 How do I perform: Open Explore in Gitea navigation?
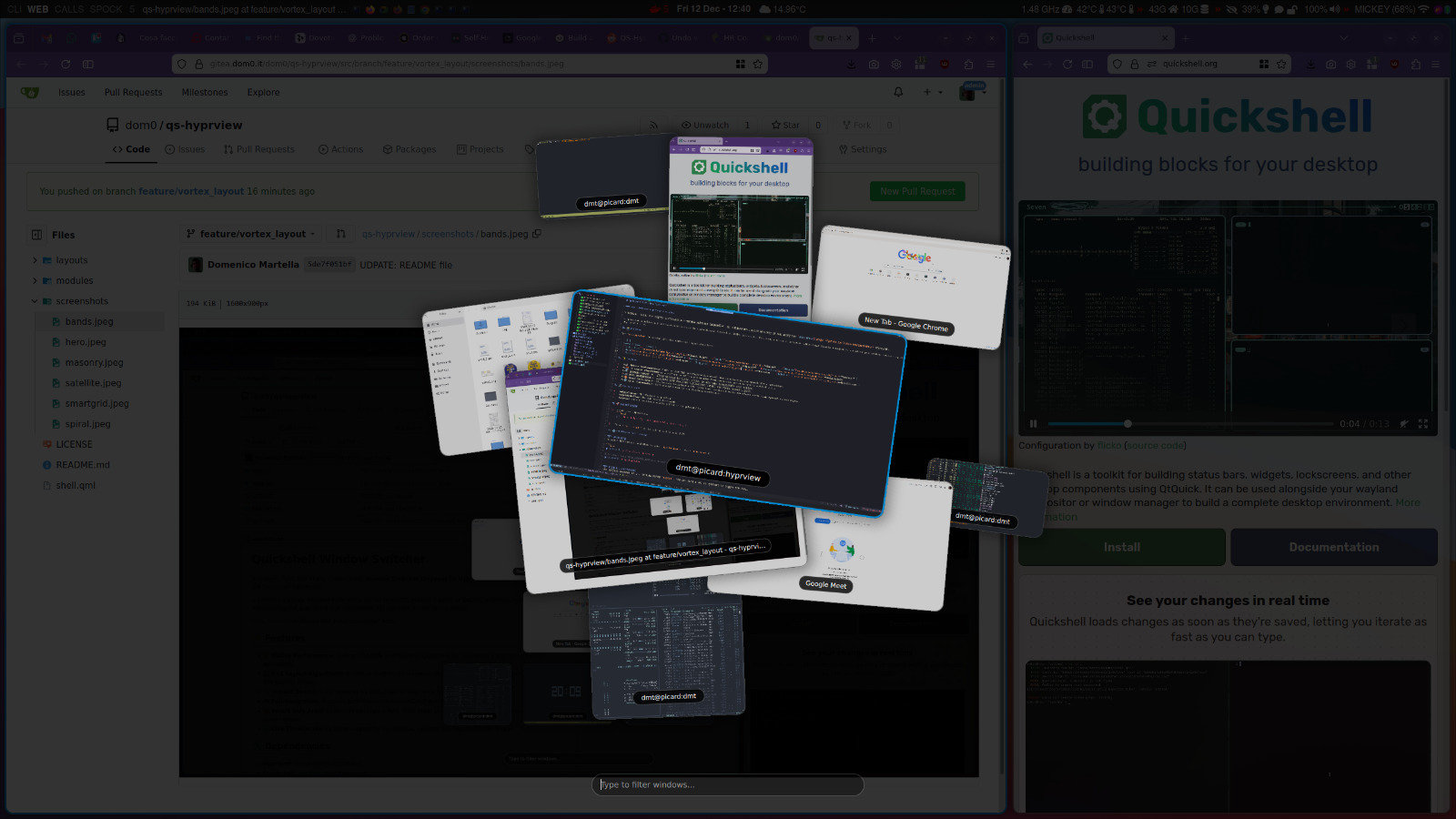click(x=264, y=92)
